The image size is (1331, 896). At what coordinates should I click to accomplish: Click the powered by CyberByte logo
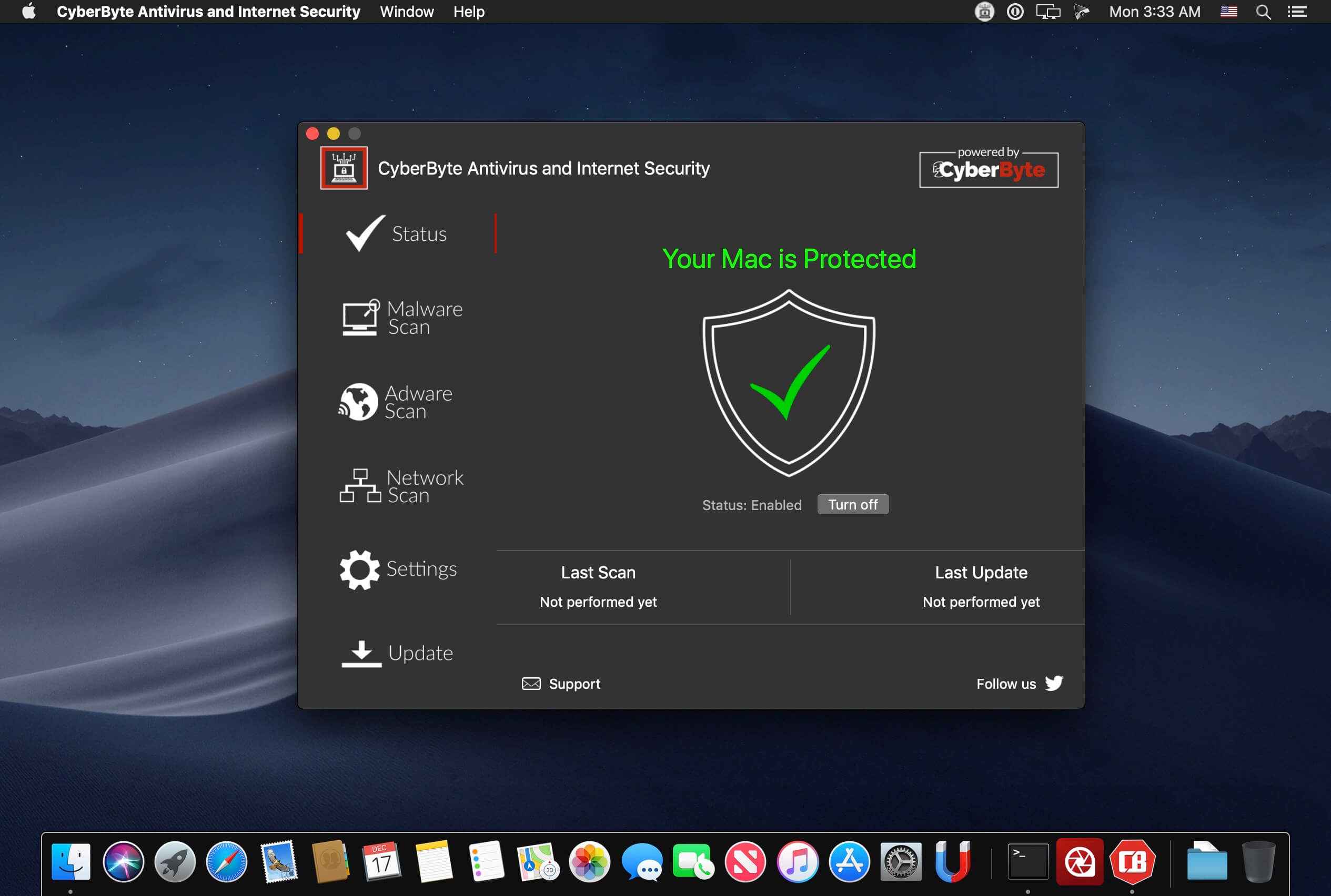tap(989, 168)
